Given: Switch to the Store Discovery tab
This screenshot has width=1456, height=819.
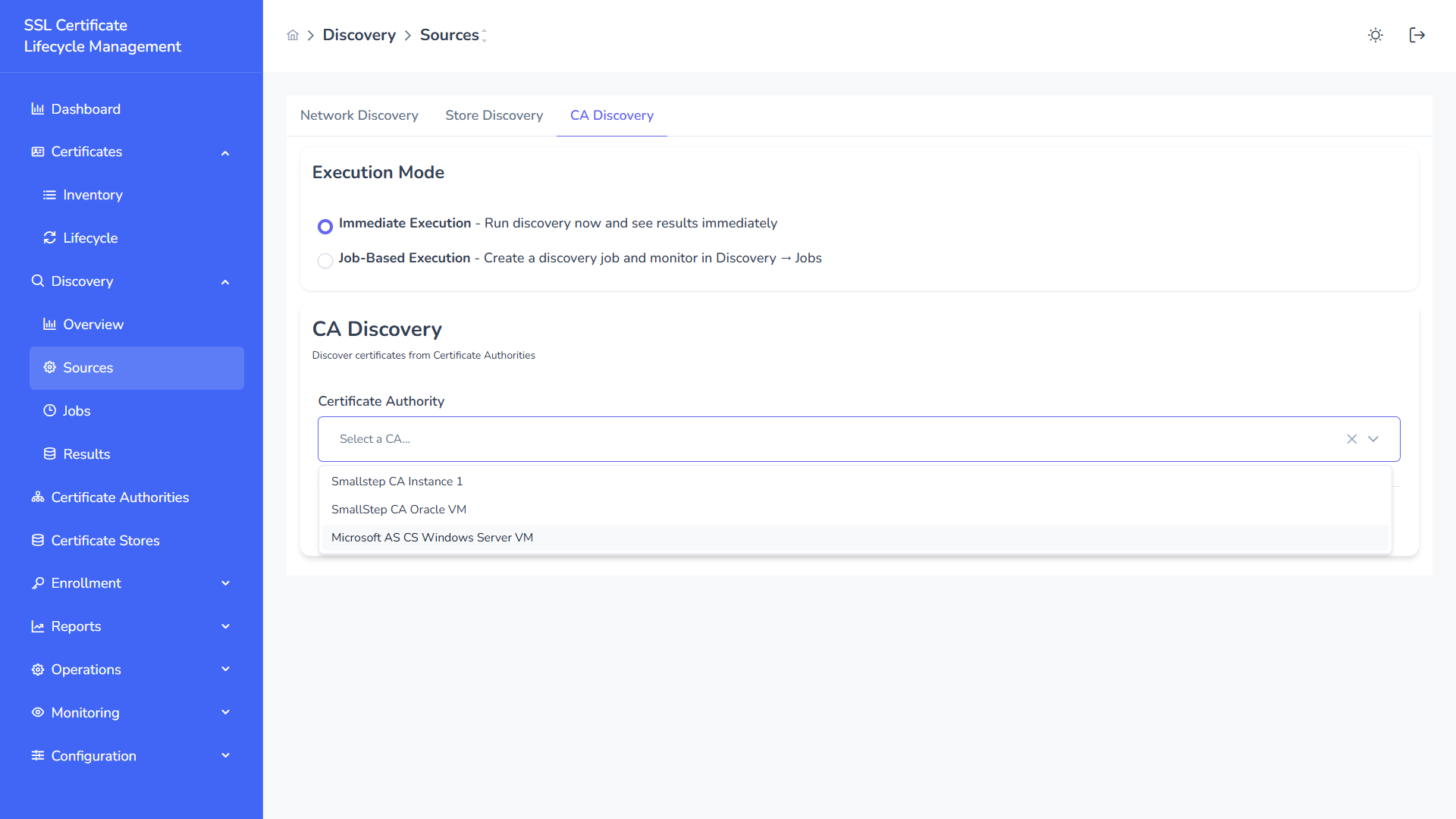Looking at the screenshot, I should pyautogui.click(x=494, y=115).
